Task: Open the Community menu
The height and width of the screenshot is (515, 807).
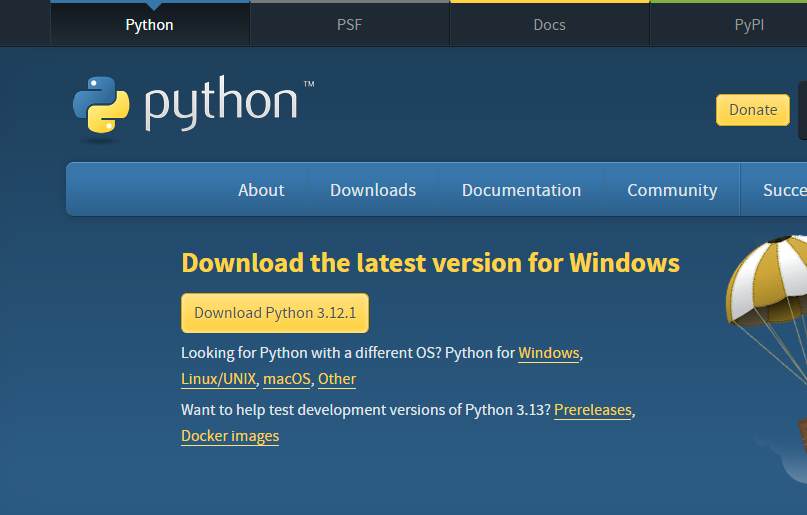Action: tap(672, 190)
